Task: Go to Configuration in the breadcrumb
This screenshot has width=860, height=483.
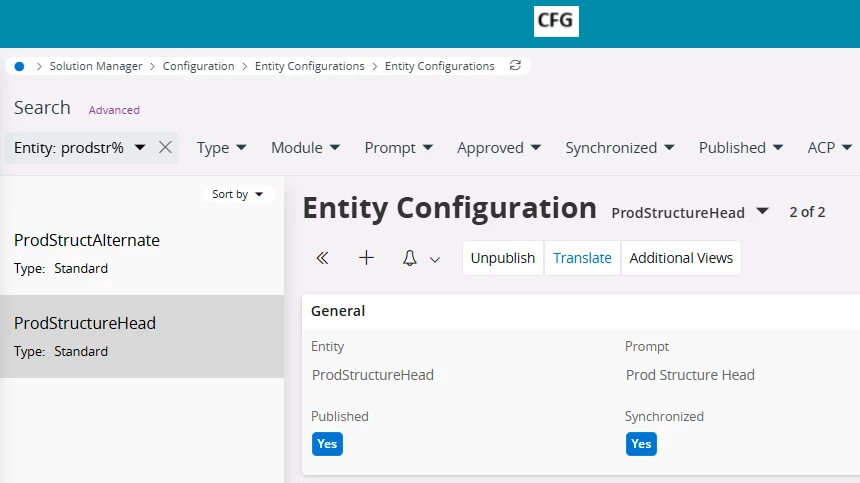Action: pyautogui.click(x=198, y=66)
